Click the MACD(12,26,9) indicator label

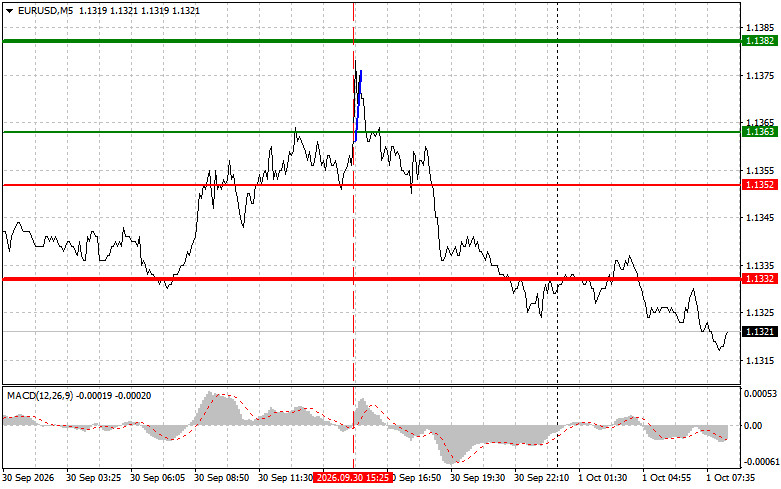[40, 396]
